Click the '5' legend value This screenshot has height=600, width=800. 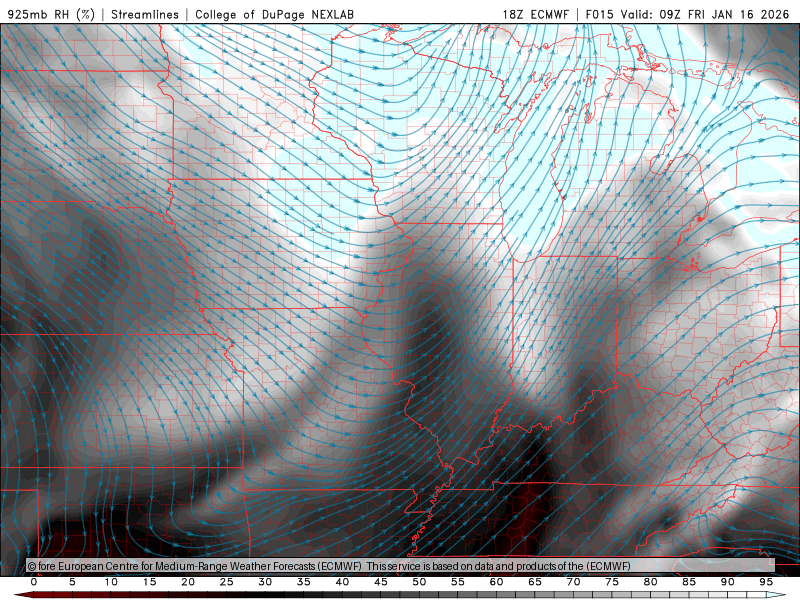(72, 582)
